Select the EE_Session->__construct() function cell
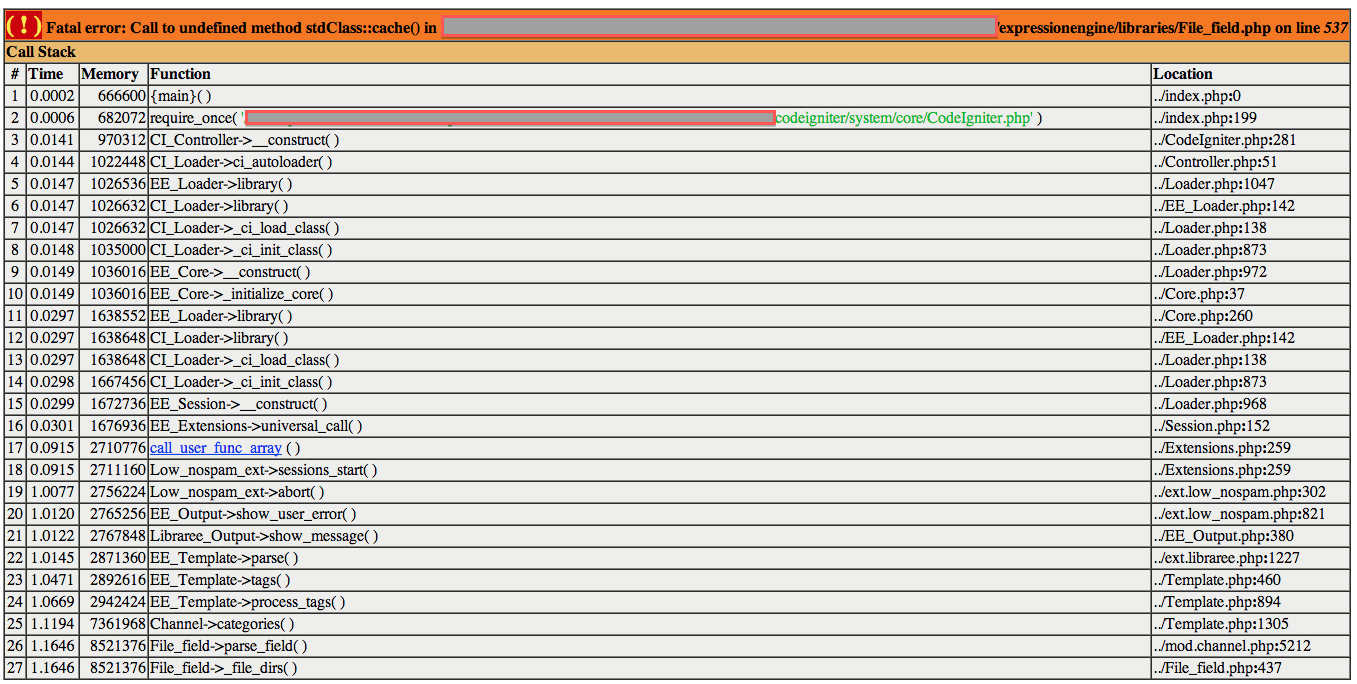Screen dimensions: 1357x684 click(x=238, y=404)
